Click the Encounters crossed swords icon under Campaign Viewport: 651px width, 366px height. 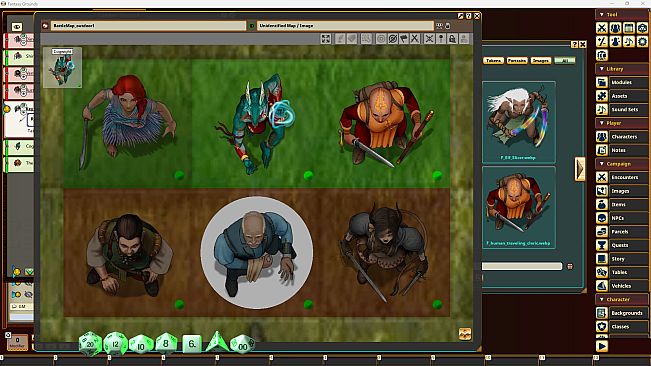click(x=602, y=177)
